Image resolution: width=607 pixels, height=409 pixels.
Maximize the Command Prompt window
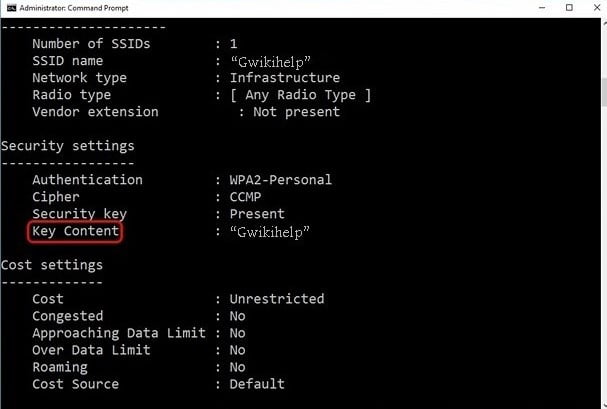pos(569,7)
